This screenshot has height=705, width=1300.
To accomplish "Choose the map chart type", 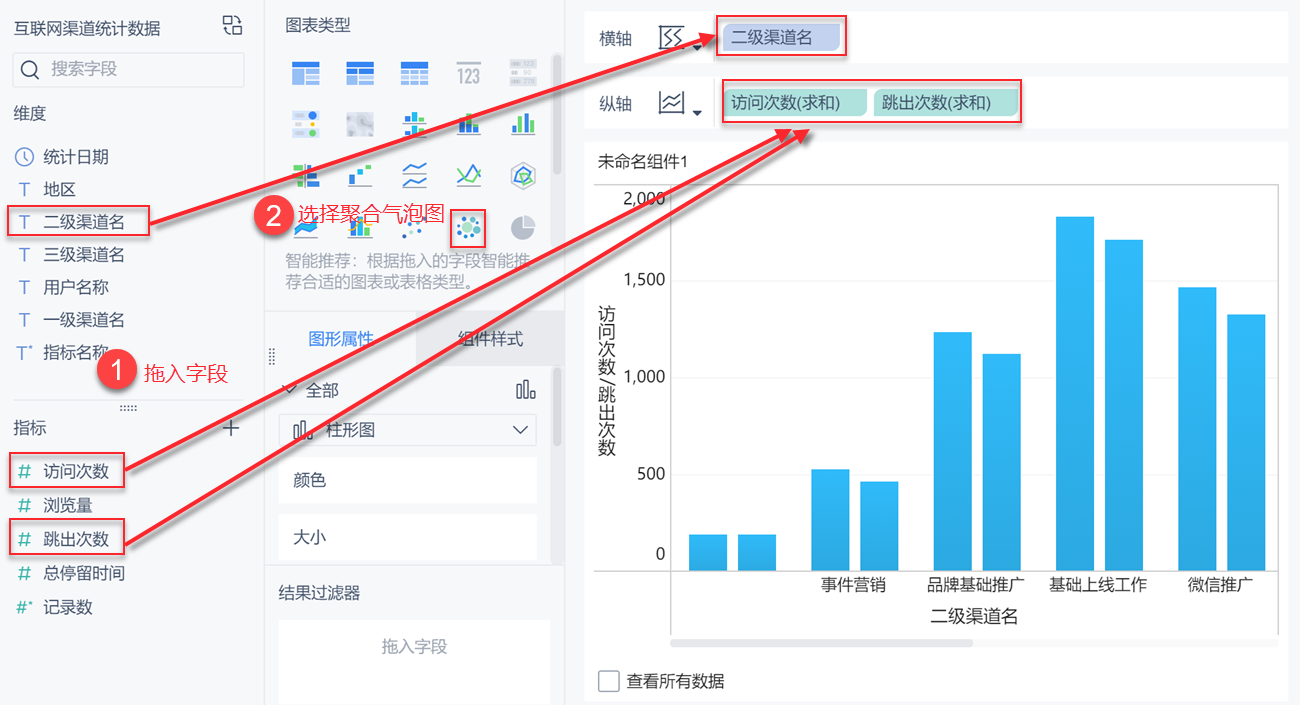I will pyautogui.click(x=360, y=124).
